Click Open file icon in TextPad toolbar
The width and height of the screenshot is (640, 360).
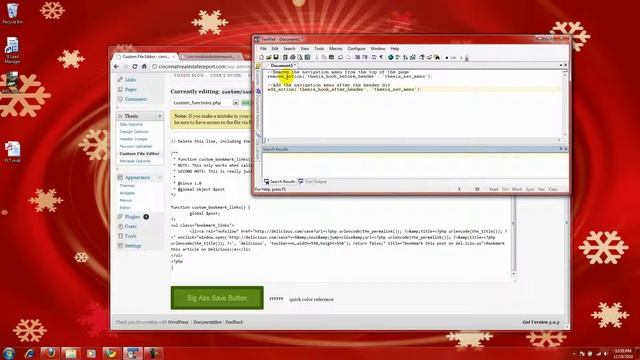point(269,58)
